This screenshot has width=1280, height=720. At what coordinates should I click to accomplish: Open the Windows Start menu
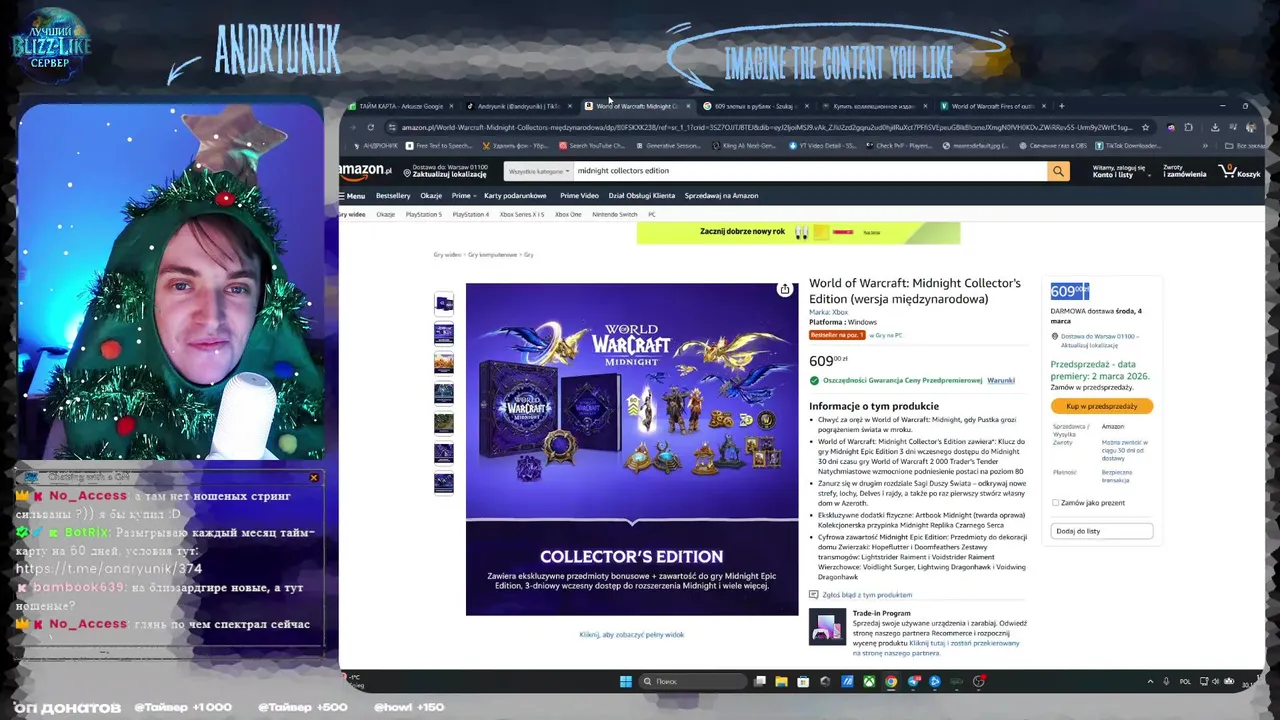(626, 681)
